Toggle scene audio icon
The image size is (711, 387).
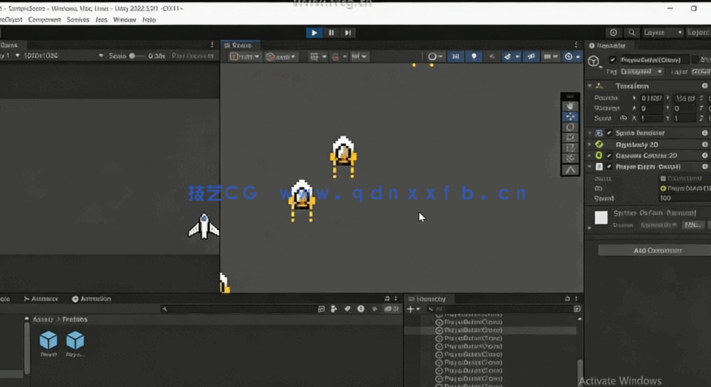492,56
